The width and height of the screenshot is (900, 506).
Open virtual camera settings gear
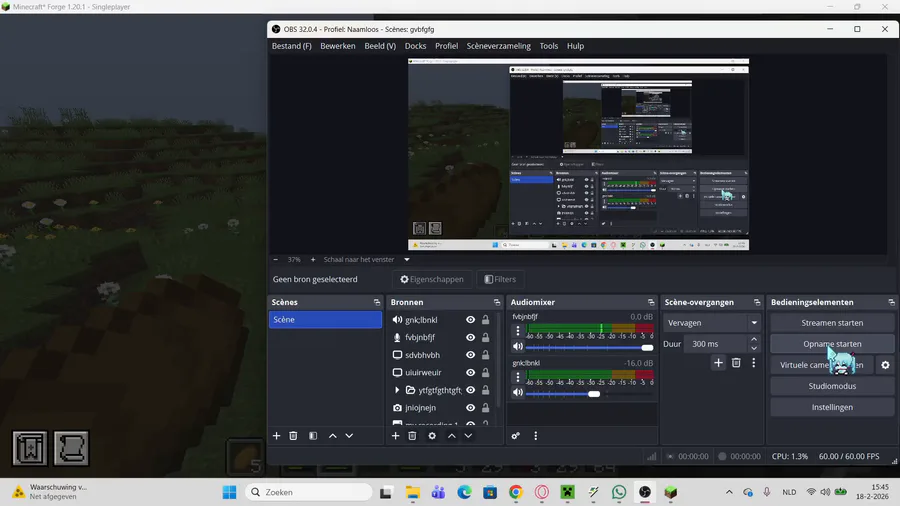(x=885, y=365)
